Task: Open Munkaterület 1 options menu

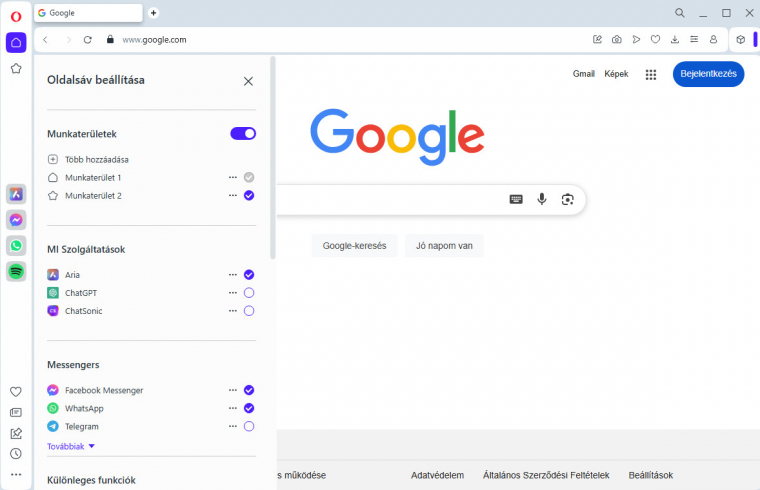Action: [x=233, y=177]
